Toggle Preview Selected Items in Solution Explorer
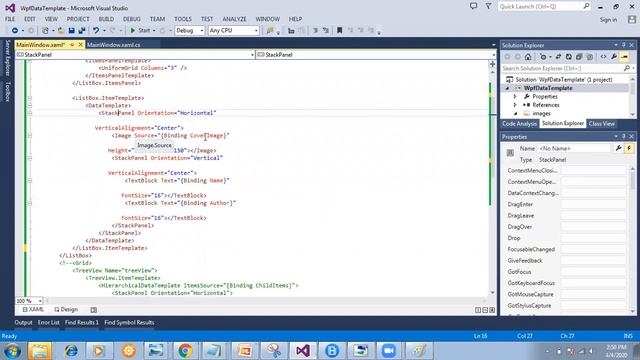The width and height of the screenshot is (640, 360). click(x=624, y=57)
